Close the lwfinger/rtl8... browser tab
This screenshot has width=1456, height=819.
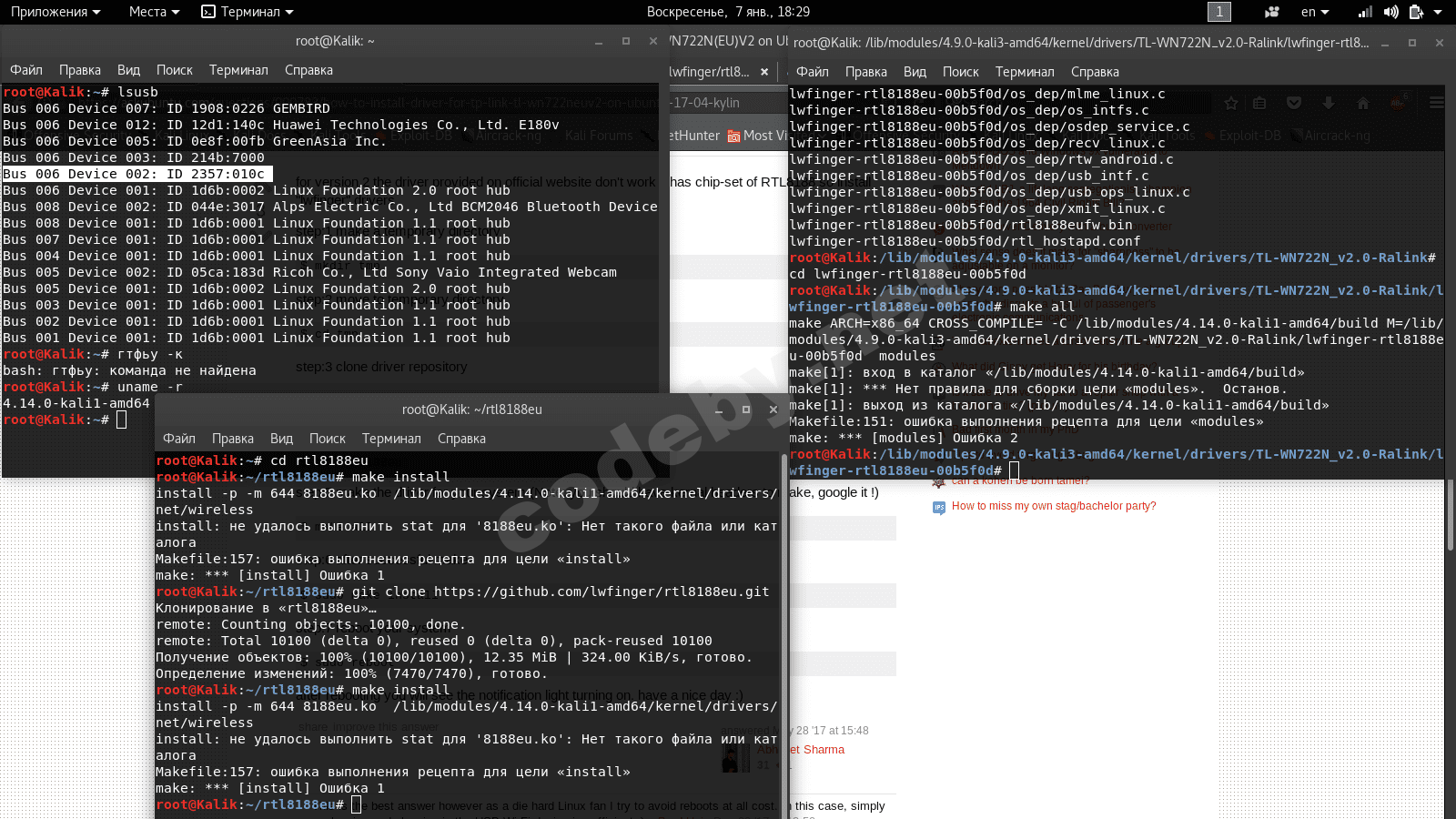click(764, 72)
